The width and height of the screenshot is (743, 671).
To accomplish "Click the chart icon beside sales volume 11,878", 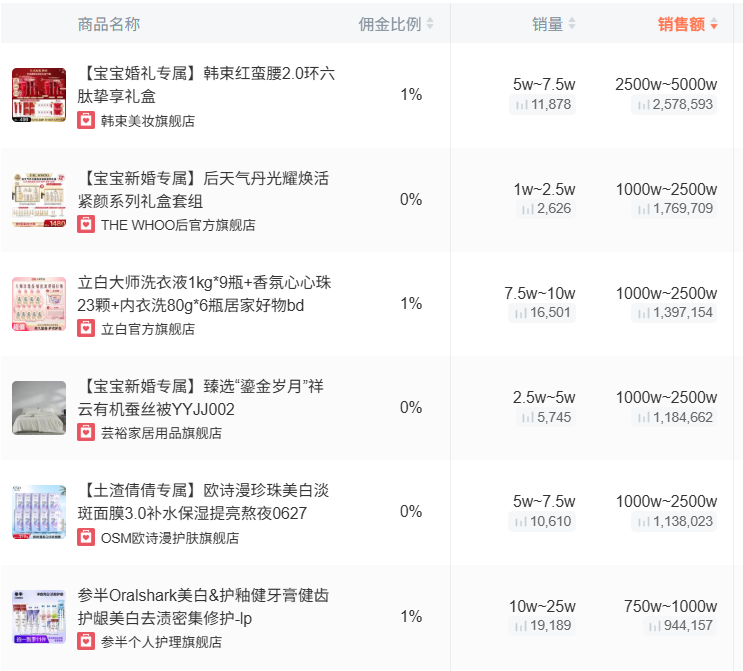I will point(521,105).
